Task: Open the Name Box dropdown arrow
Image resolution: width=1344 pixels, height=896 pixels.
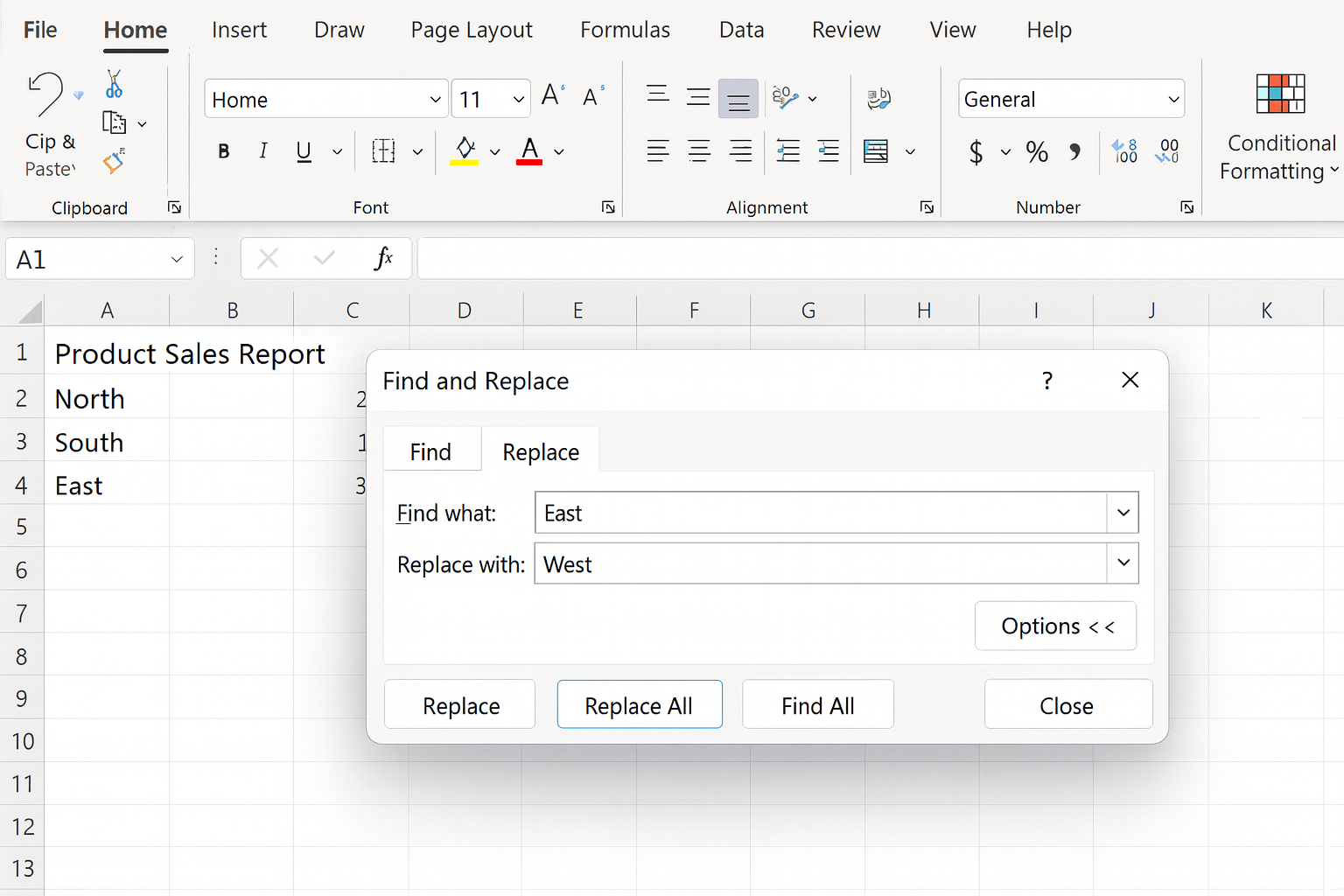Action: point(177,260)
